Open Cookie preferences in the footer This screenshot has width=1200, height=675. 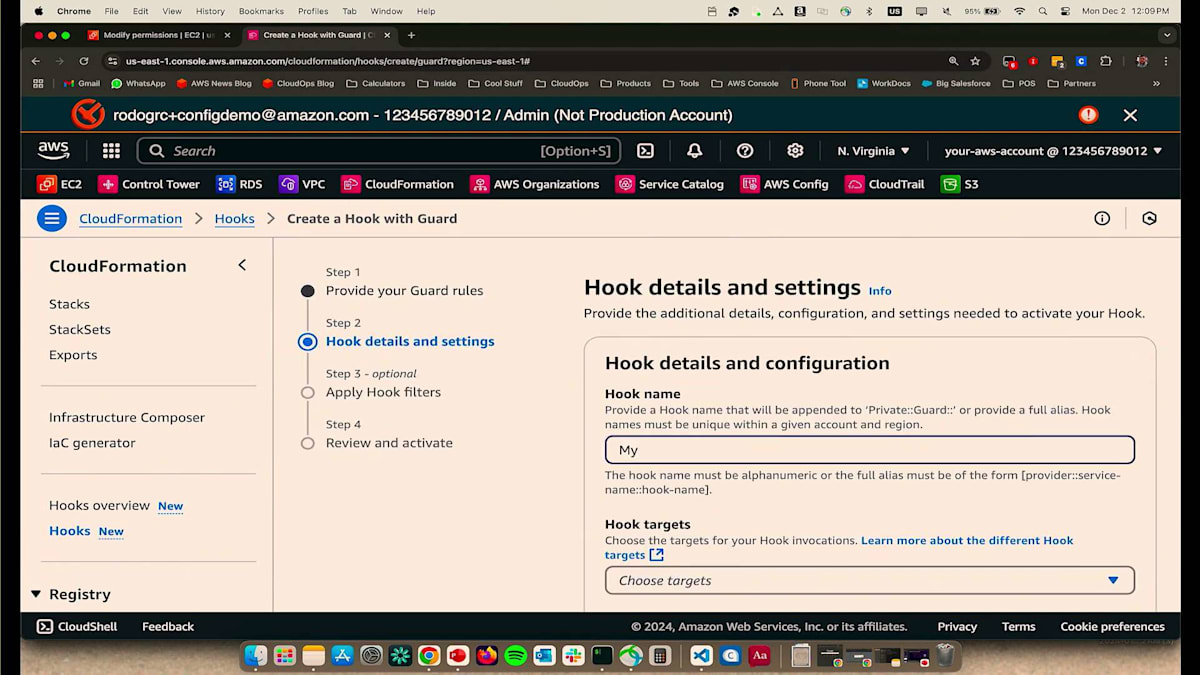(1113, 627)
